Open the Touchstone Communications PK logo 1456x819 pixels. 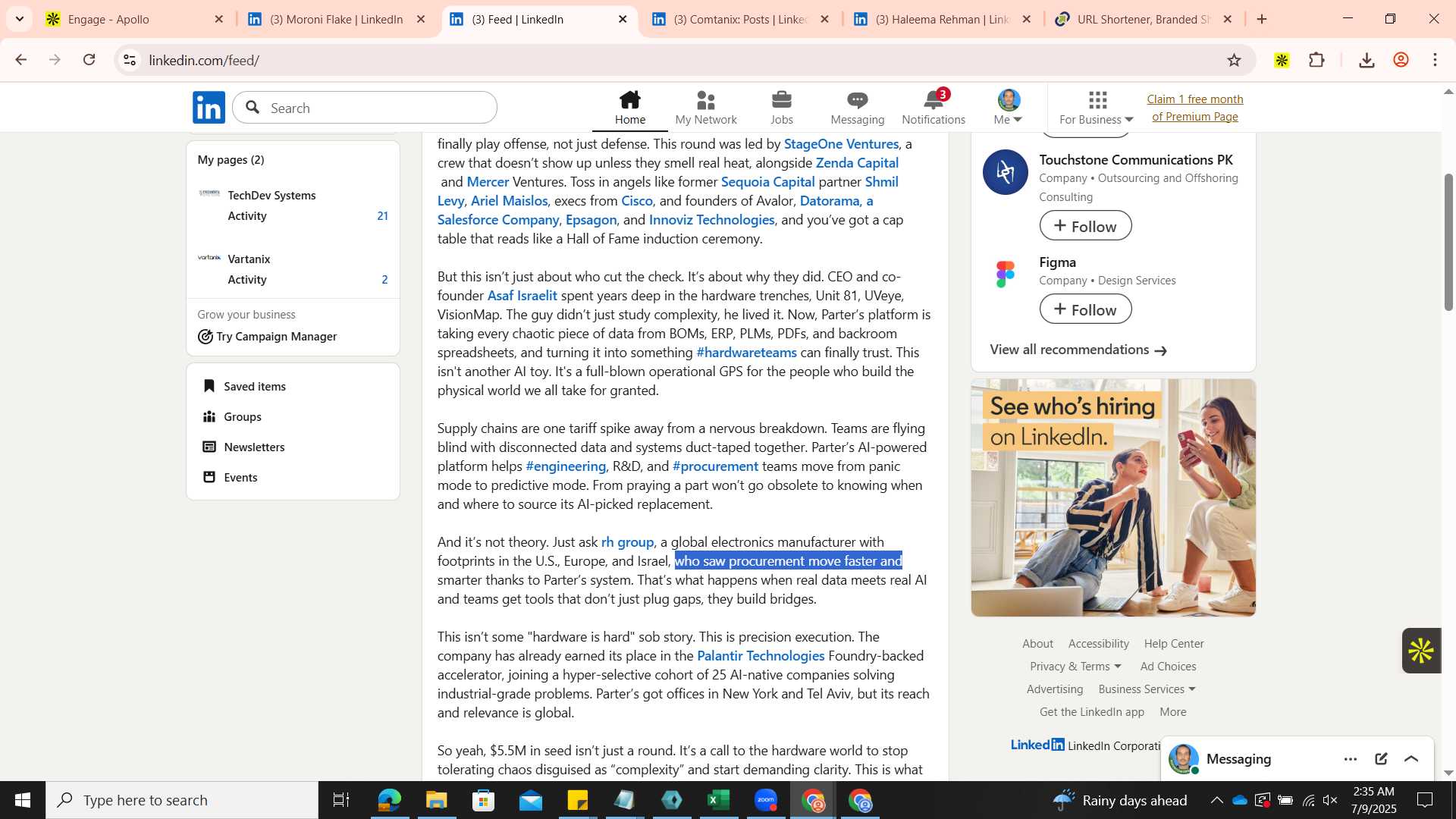[1005, 172]
